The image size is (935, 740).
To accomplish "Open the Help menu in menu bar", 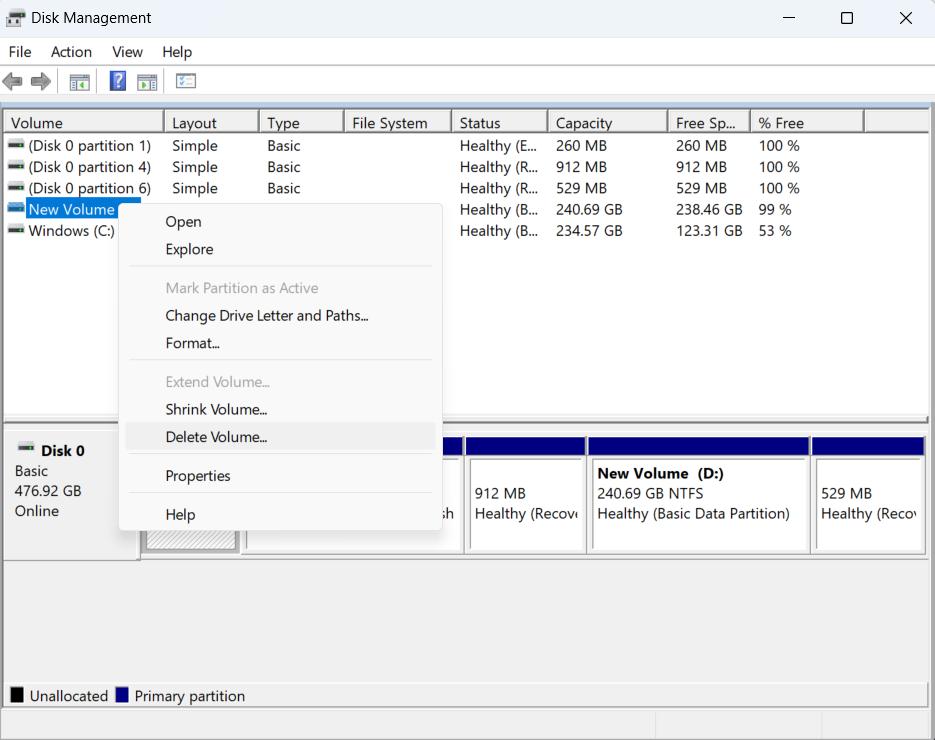I will click(177, 52).
